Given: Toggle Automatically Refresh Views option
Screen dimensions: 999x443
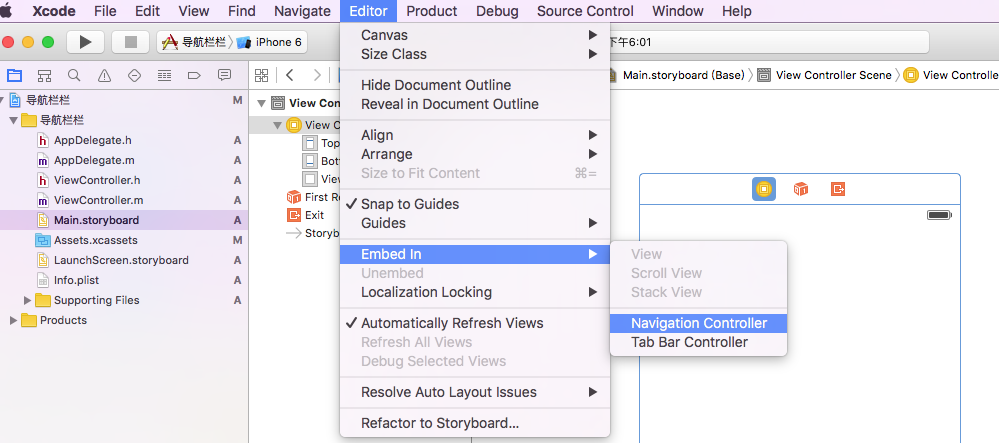Looking at the screenshot, I should pyautogui.click(x=475, y=323).
